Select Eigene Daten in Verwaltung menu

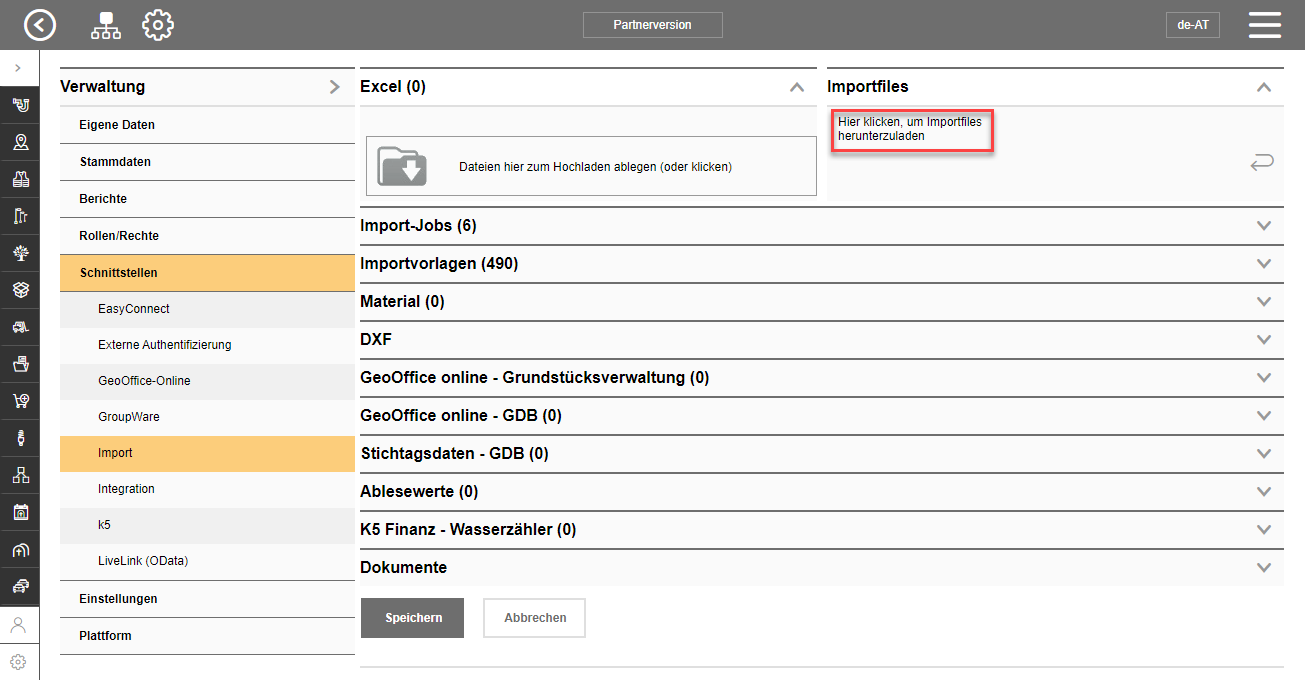pyautogui.click(x=207, y=125)
